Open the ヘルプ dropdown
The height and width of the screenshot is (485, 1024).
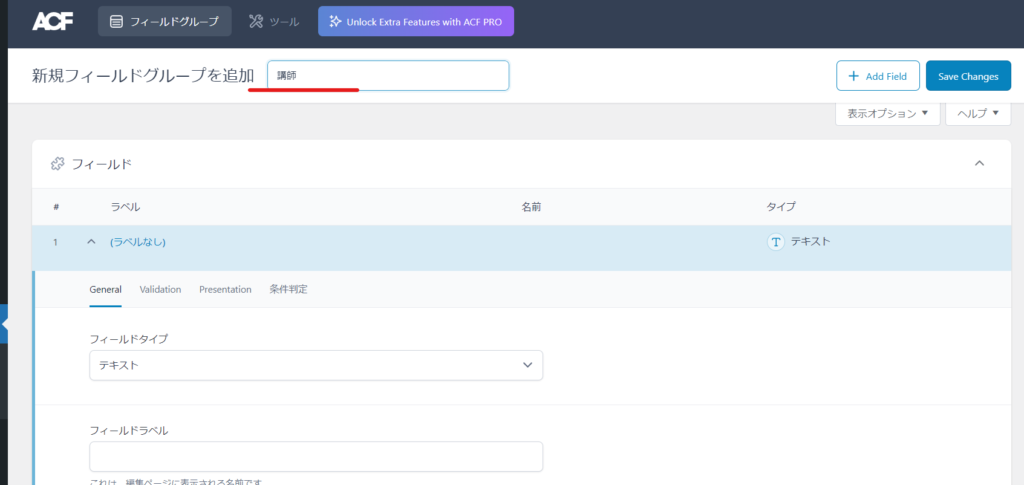point(977,113)
